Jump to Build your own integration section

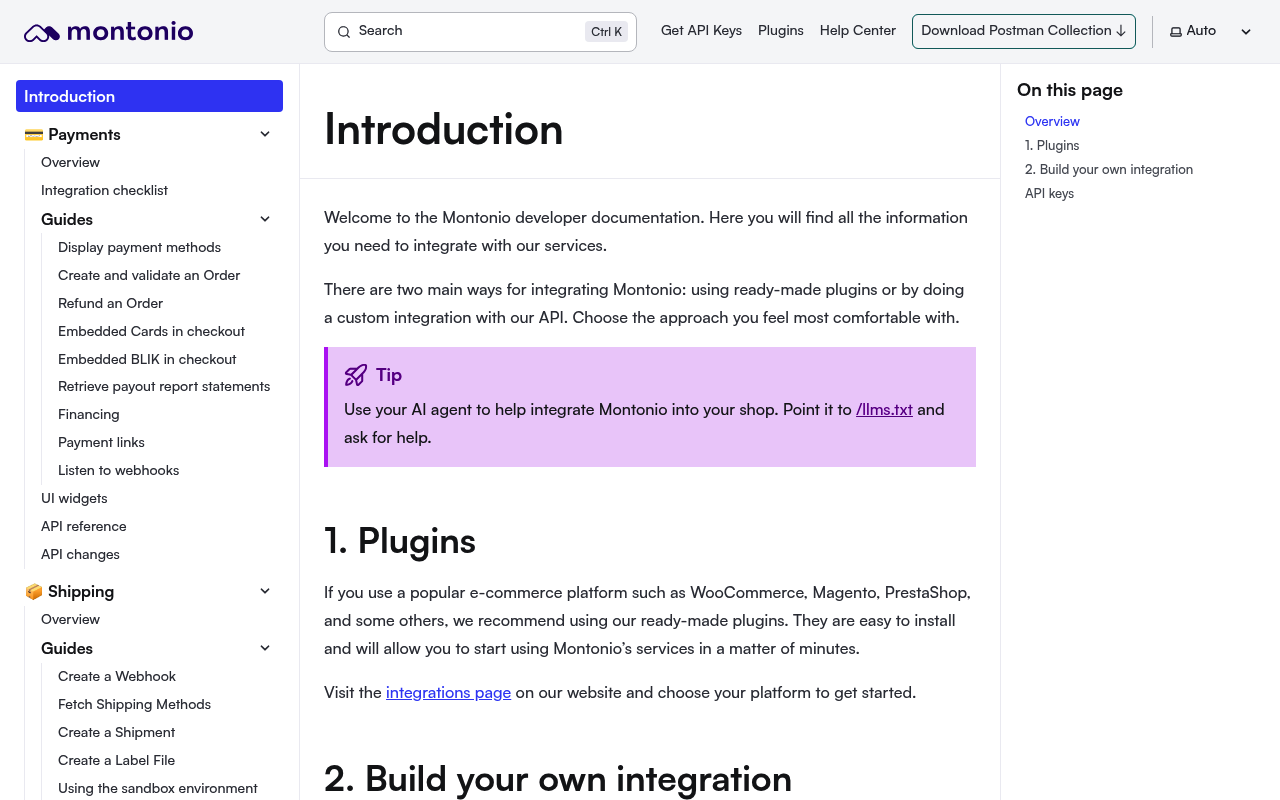coord(1109,169)
